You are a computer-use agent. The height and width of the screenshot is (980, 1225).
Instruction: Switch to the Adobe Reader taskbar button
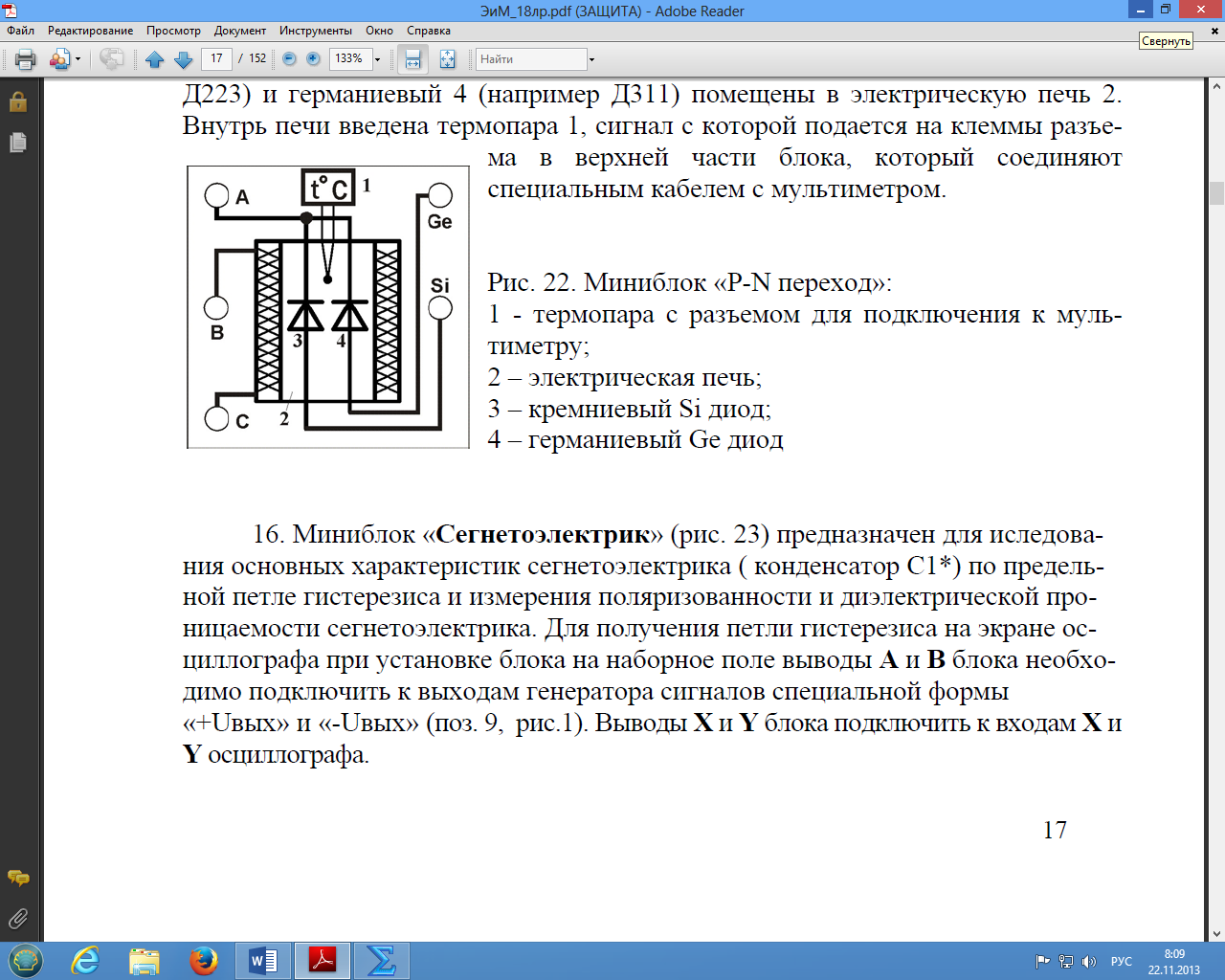pyautogui.click(x=322, y=961)
